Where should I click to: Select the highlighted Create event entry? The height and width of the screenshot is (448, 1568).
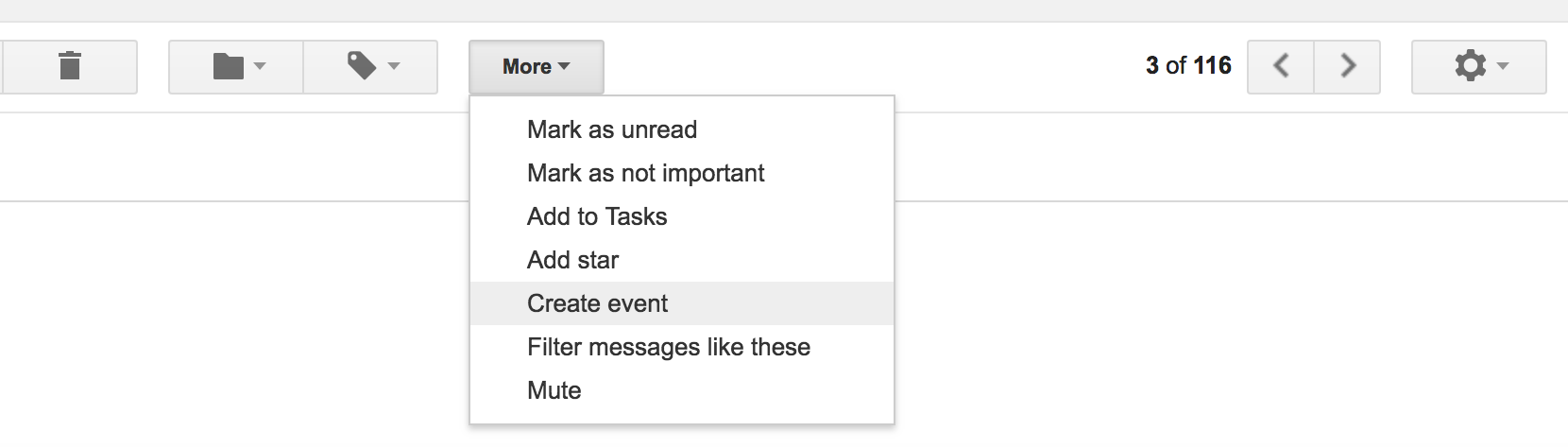pyautogui.click(x=682, y=303)
